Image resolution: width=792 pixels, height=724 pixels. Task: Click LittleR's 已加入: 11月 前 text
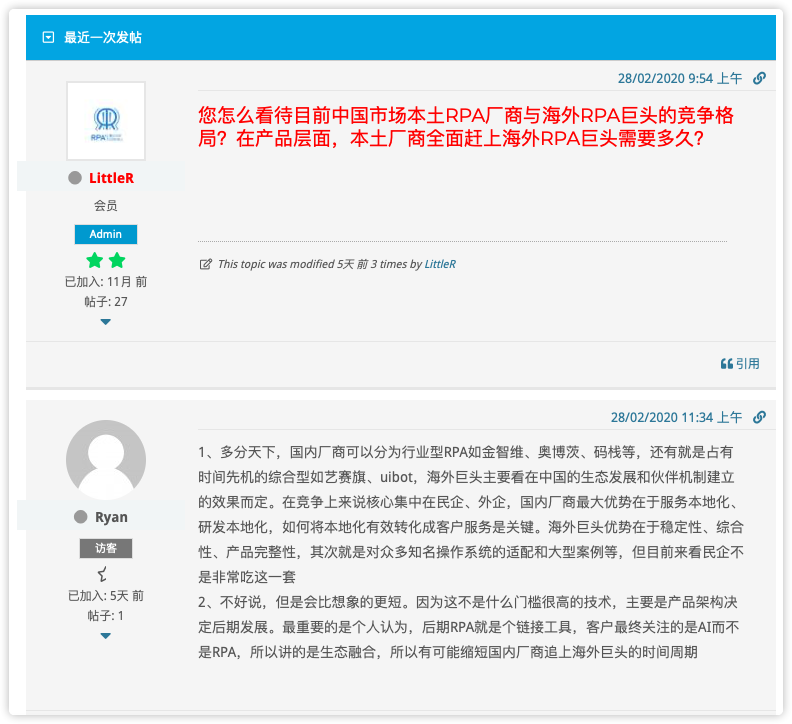point(106,281)
